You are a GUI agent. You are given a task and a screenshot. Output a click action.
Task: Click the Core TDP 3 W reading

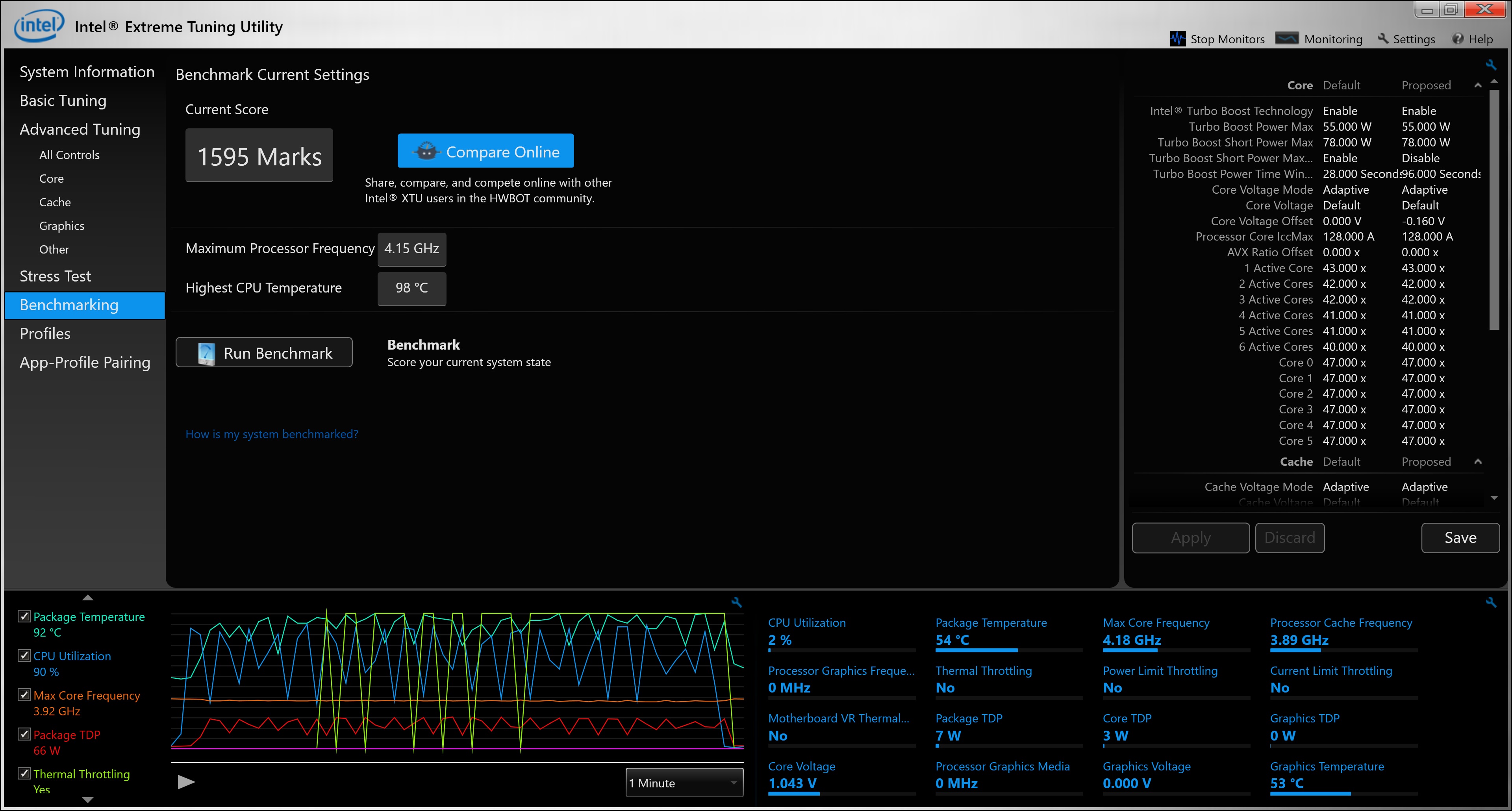coord(1115,736)
